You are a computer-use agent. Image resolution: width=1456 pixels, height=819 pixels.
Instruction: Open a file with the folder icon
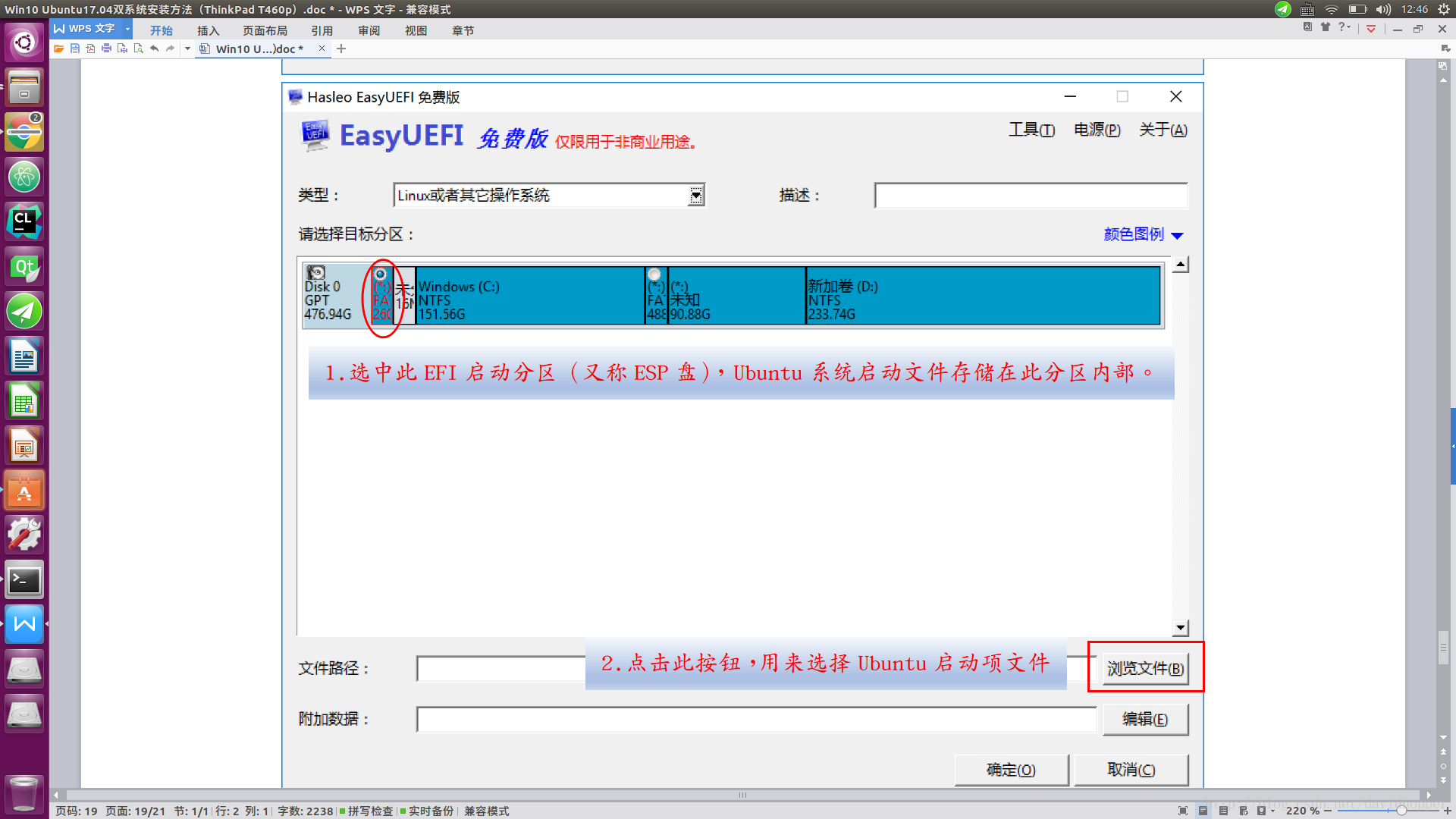(x=58, y=49)
